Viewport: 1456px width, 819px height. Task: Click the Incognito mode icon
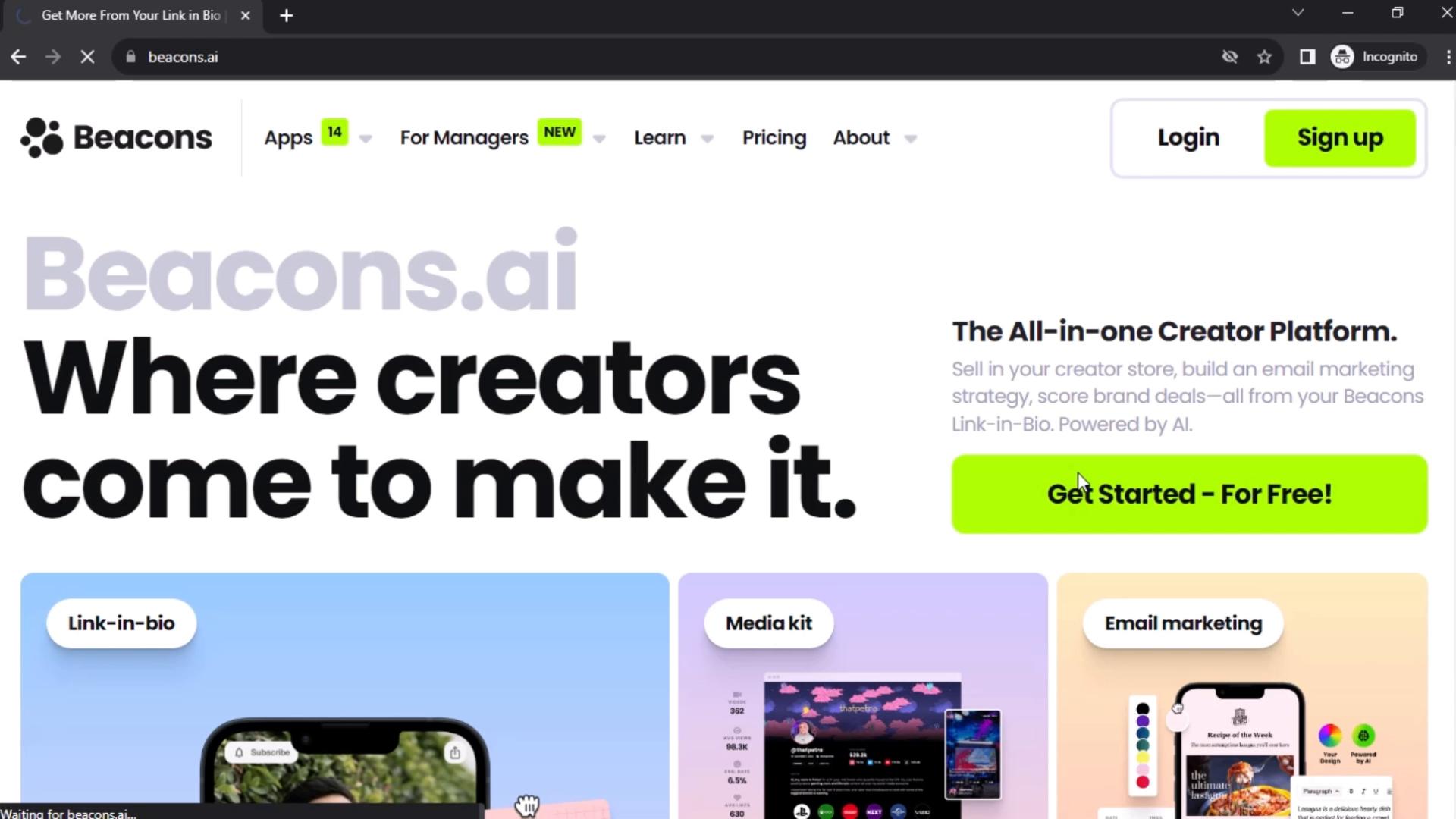(x=1342, y=56)
